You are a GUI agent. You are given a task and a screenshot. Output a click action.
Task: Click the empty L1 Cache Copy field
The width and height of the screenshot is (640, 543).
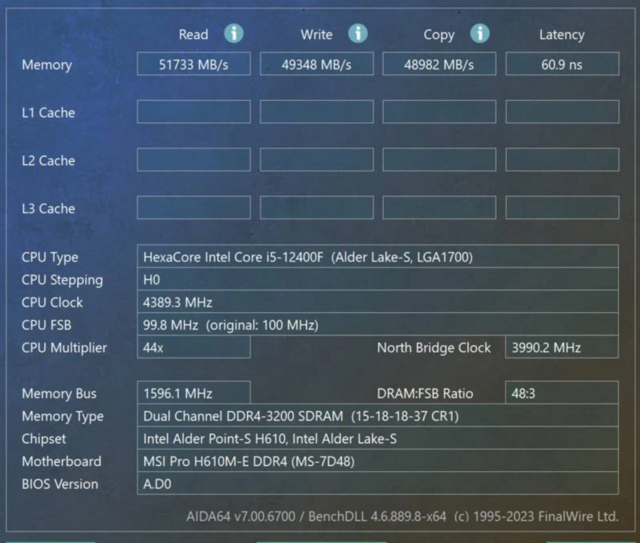pos(439,112)
